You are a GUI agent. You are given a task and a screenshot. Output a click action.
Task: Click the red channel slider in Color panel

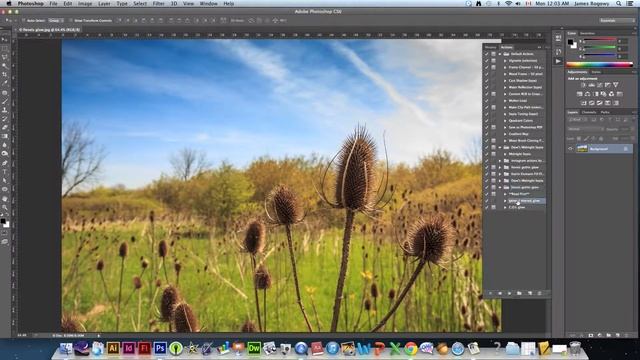click(599, 41)
